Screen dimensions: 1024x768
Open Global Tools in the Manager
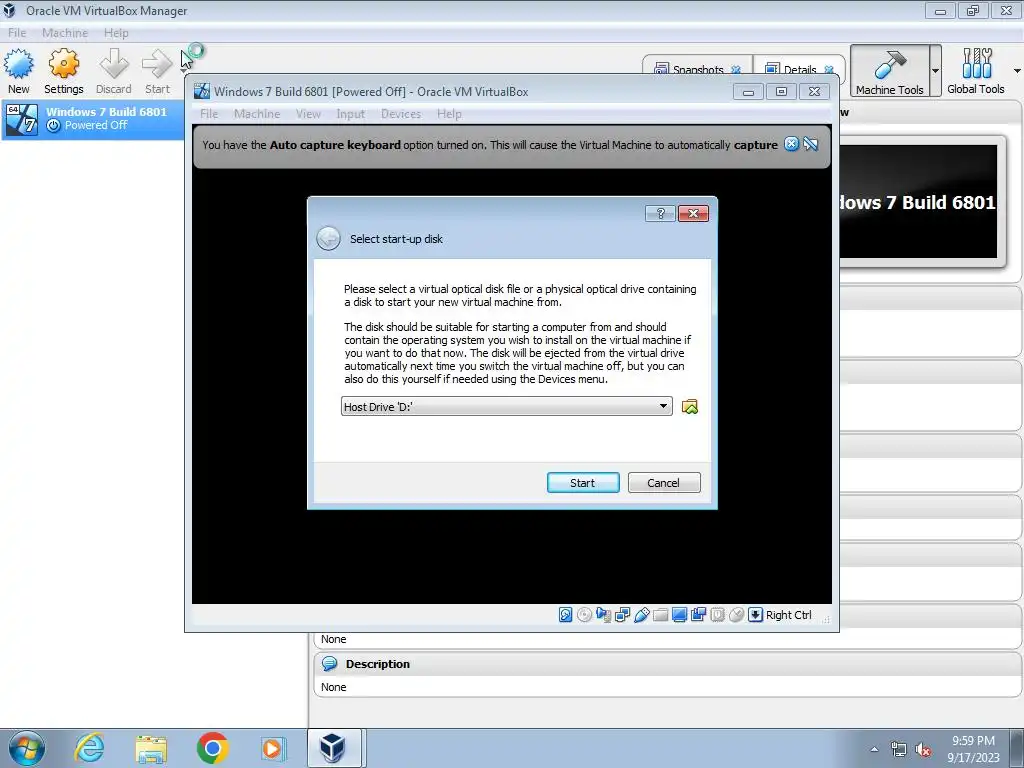click(x=976, y=71)
